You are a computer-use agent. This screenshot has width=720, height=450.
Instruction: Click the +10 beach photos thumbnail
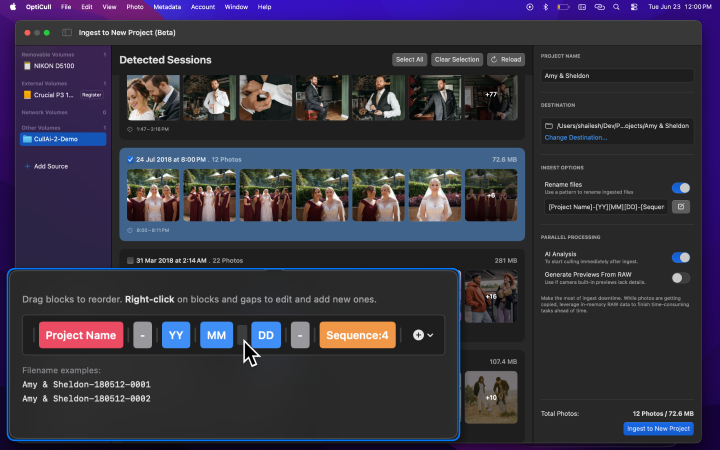(491, 397)
